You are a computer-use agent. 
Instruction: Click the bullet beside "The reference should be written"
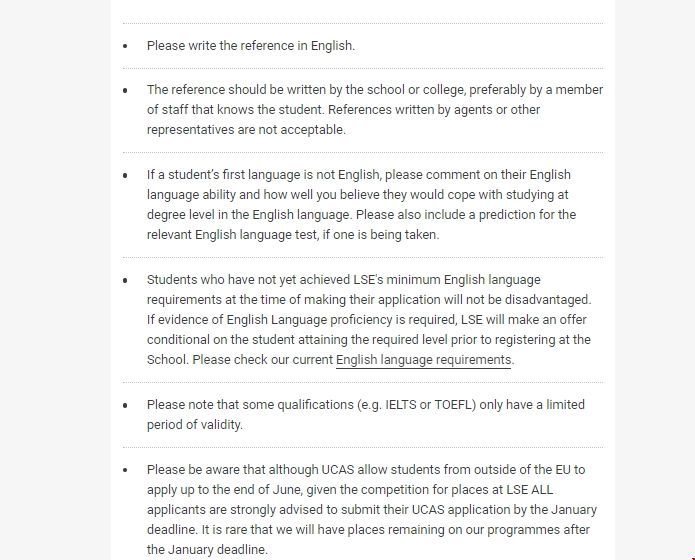[125, 90]
